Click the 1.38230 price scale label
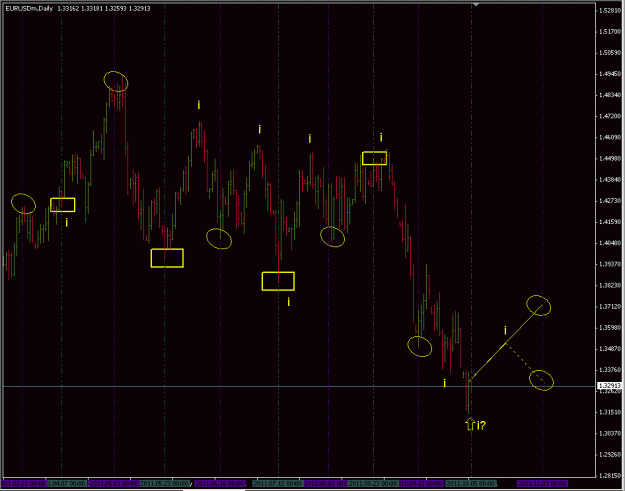Image resolution: width=625 pixels, height=491 pixels. tap(610, 285)
